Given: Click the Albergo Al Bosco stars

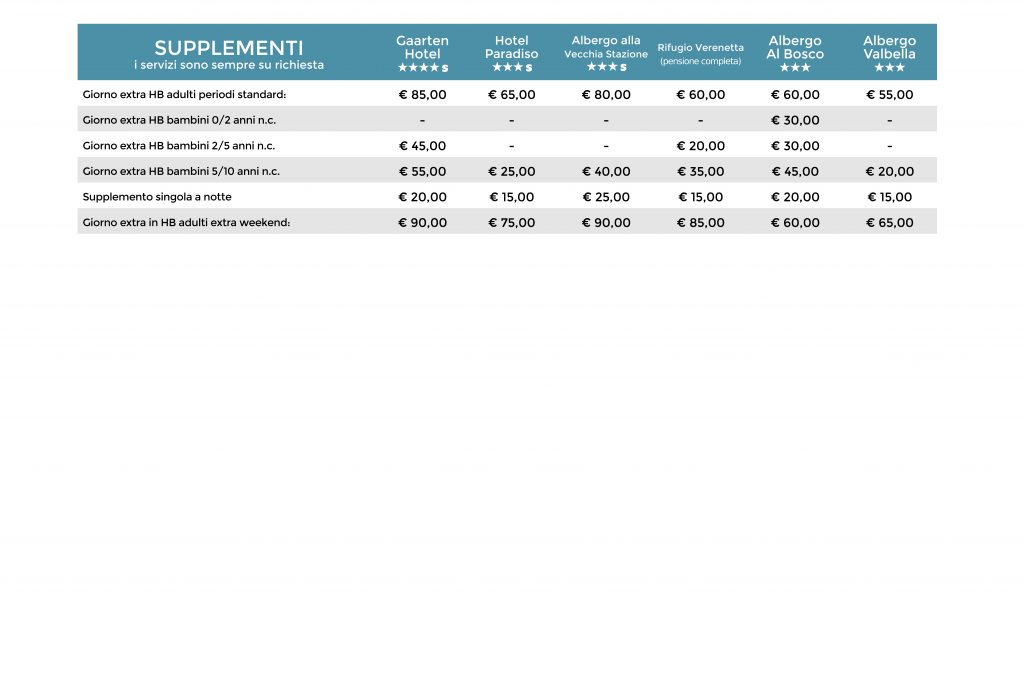Looking at the screenshot, I should (x=795, y=67).
